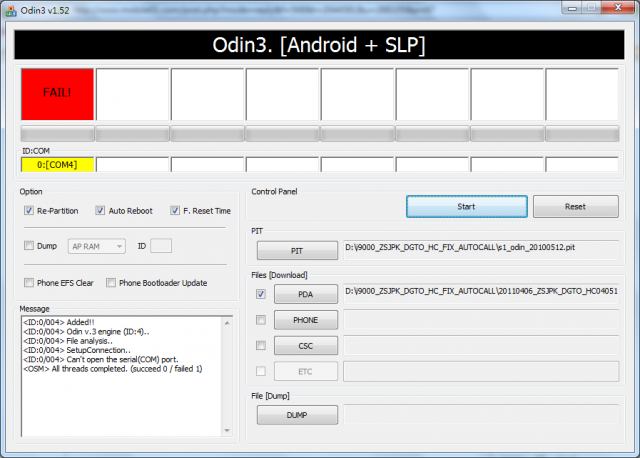
Task: Enable the Dump checkbox
Action: [29, 245]
